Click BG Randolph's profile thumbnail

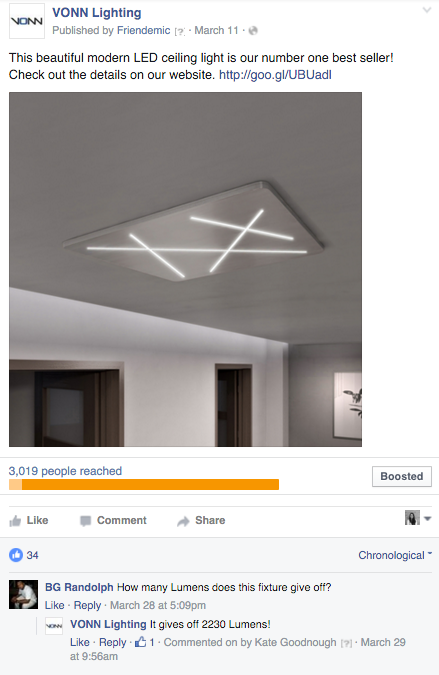pyautogui.click(x=24, y=594)
